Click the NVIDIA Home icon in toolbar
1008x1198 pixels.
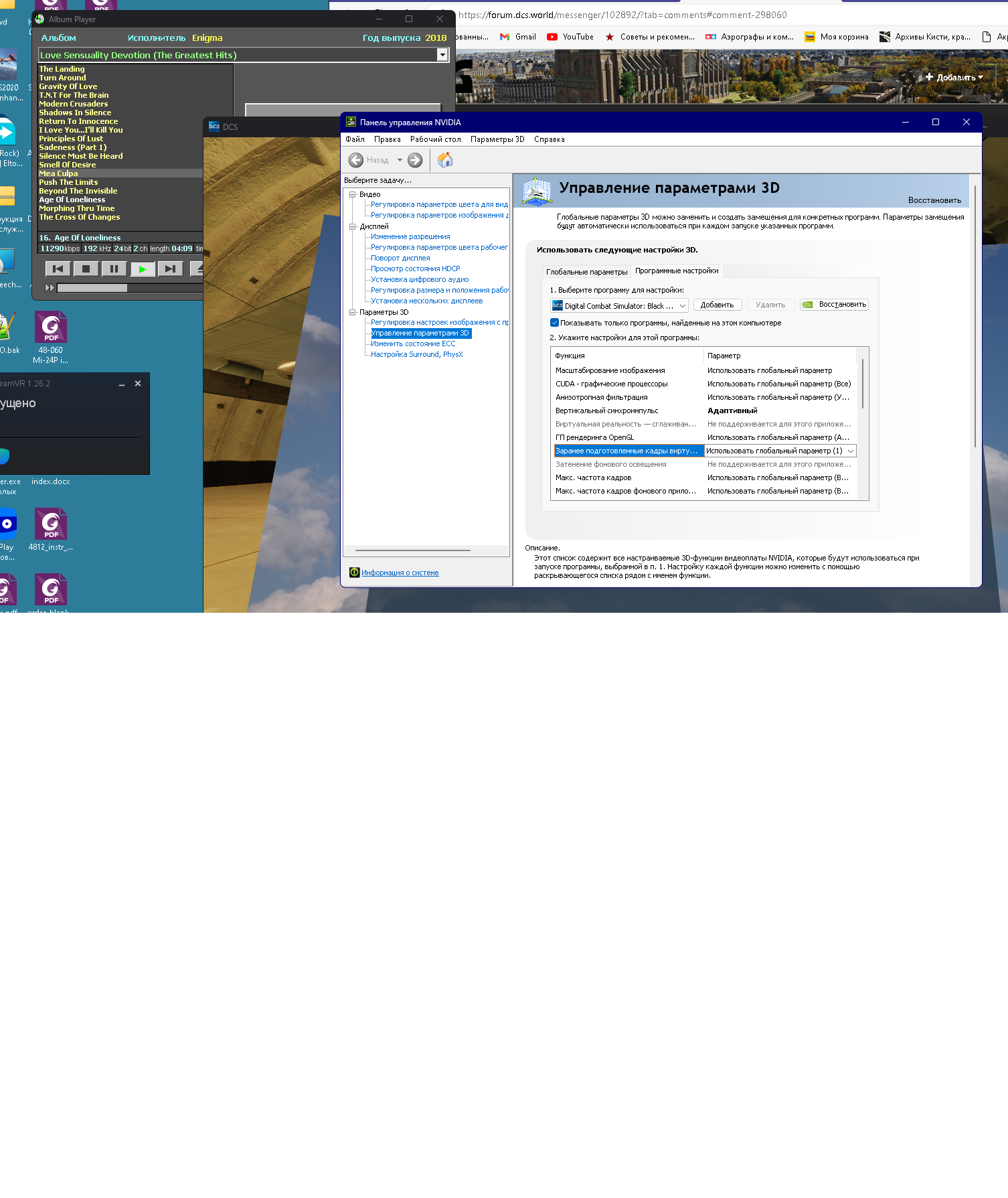[x=445, y=160]
